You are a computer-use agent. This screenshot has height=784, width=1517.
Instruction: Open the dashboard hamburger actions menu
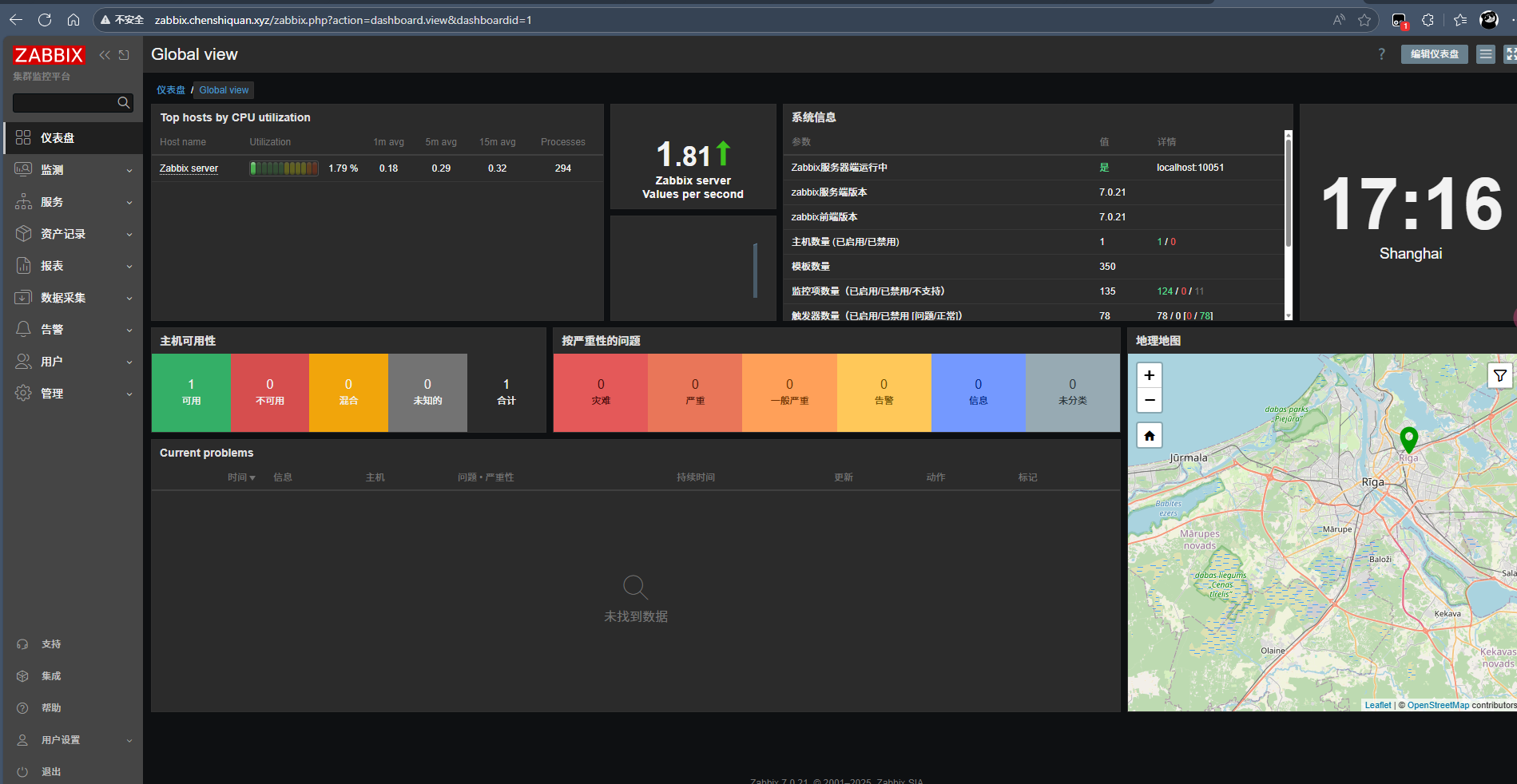1485,54
